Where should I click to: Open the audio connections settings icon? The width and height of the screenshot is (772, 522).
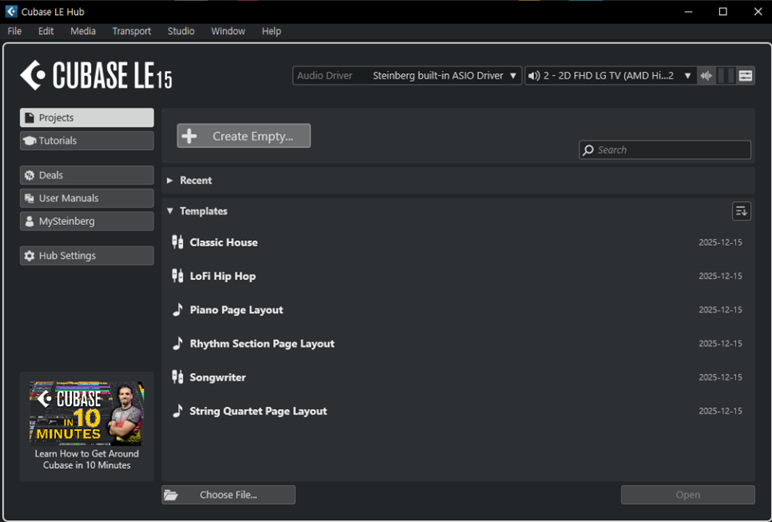point(746,76)
